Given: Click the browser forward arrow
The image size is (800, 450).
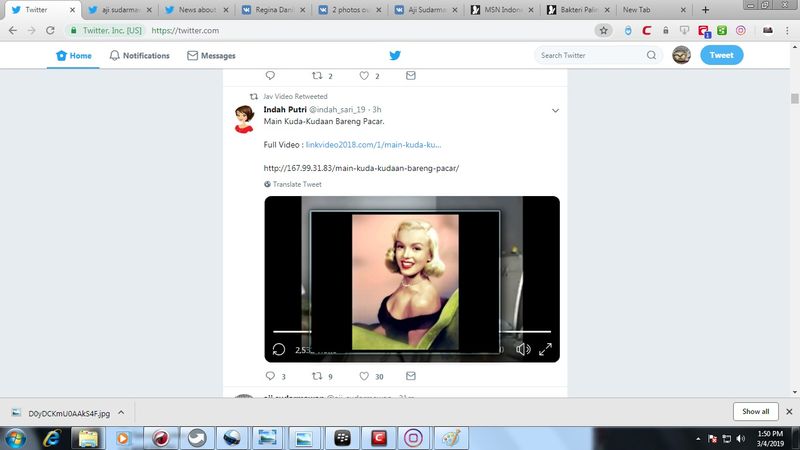Looking at the screenshot, I should click(x=32, y=31).
